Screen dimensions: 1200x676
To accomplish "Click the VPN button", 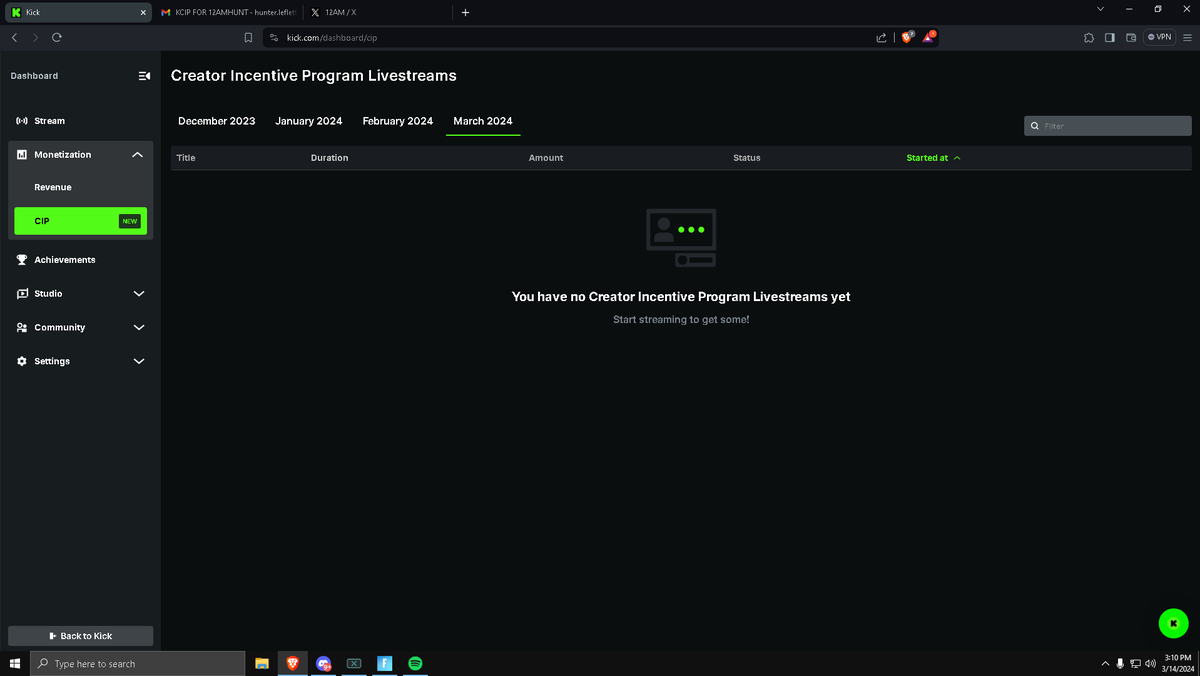I will pos(1160,37).
